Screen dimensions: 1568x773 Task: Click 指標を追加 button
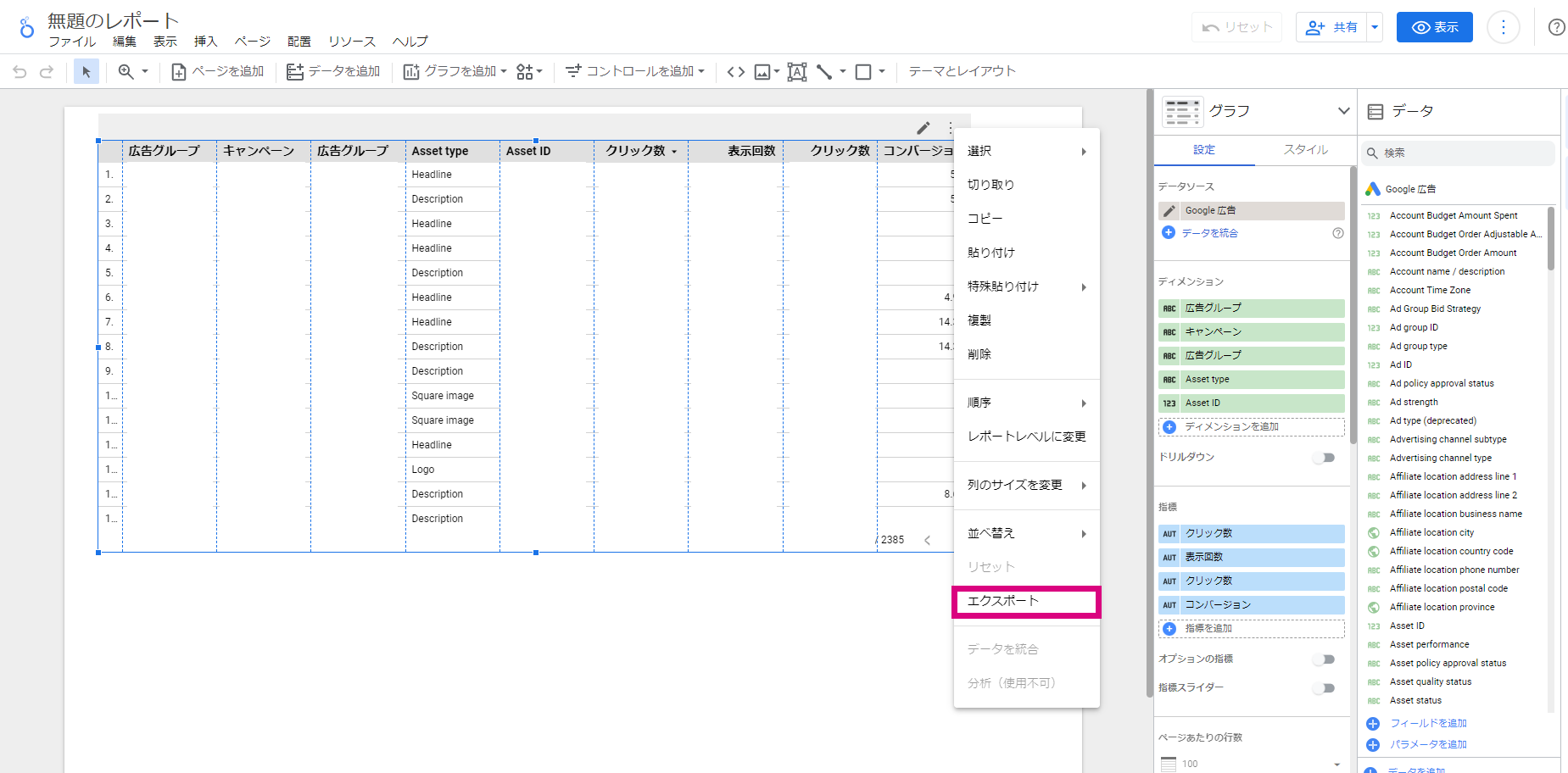(1252, 629)
